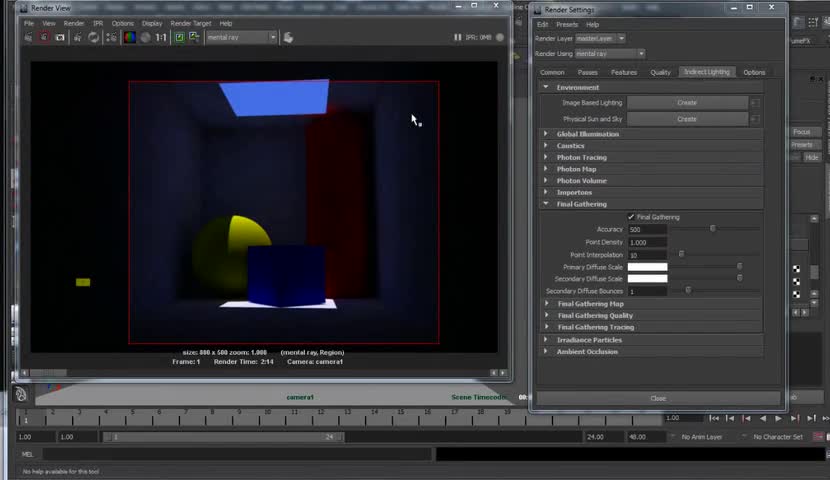Click the Remove Image icon
The width and height of the screenshot is (830, 480).
point(194,38)
